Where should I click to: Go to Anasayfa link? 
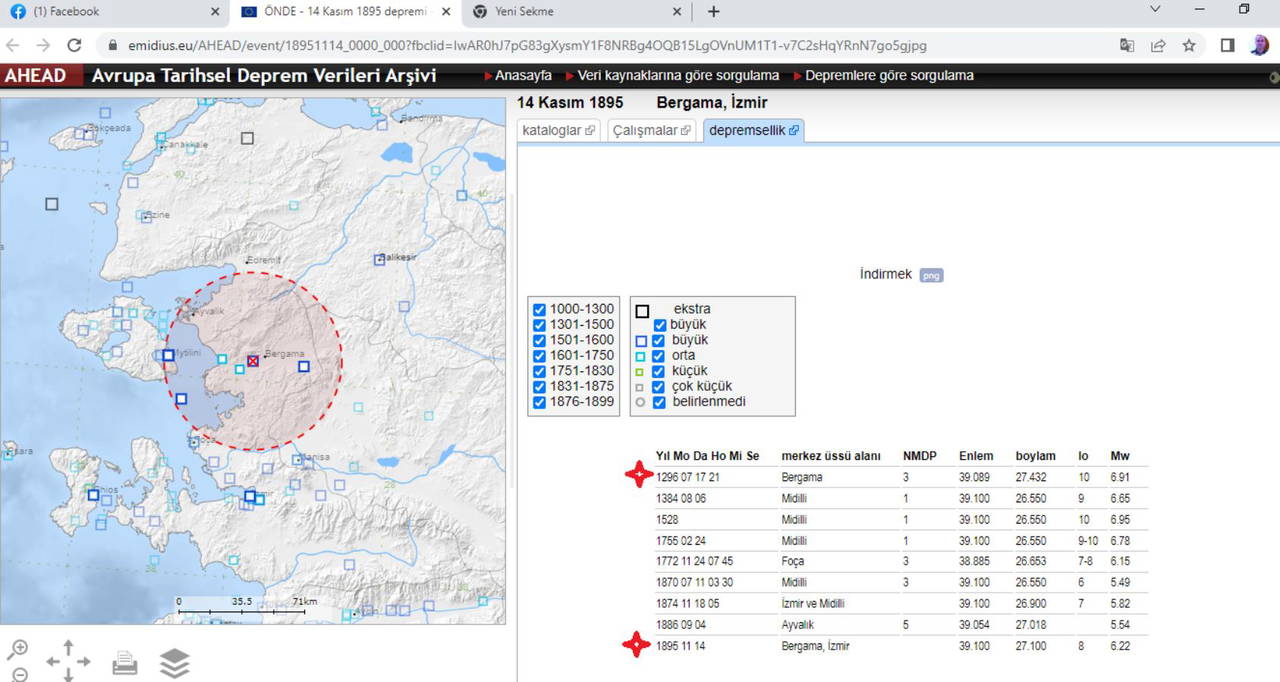[x=523, y=76]
